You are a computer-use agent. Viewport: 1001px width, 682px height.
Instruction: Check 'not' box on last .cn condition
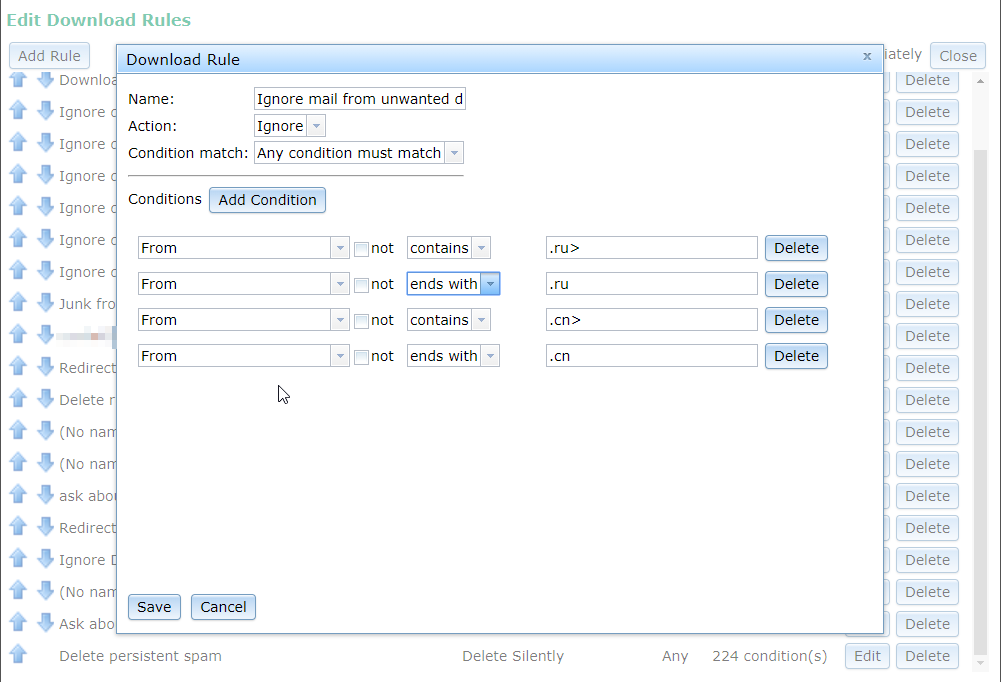[362, 357]
